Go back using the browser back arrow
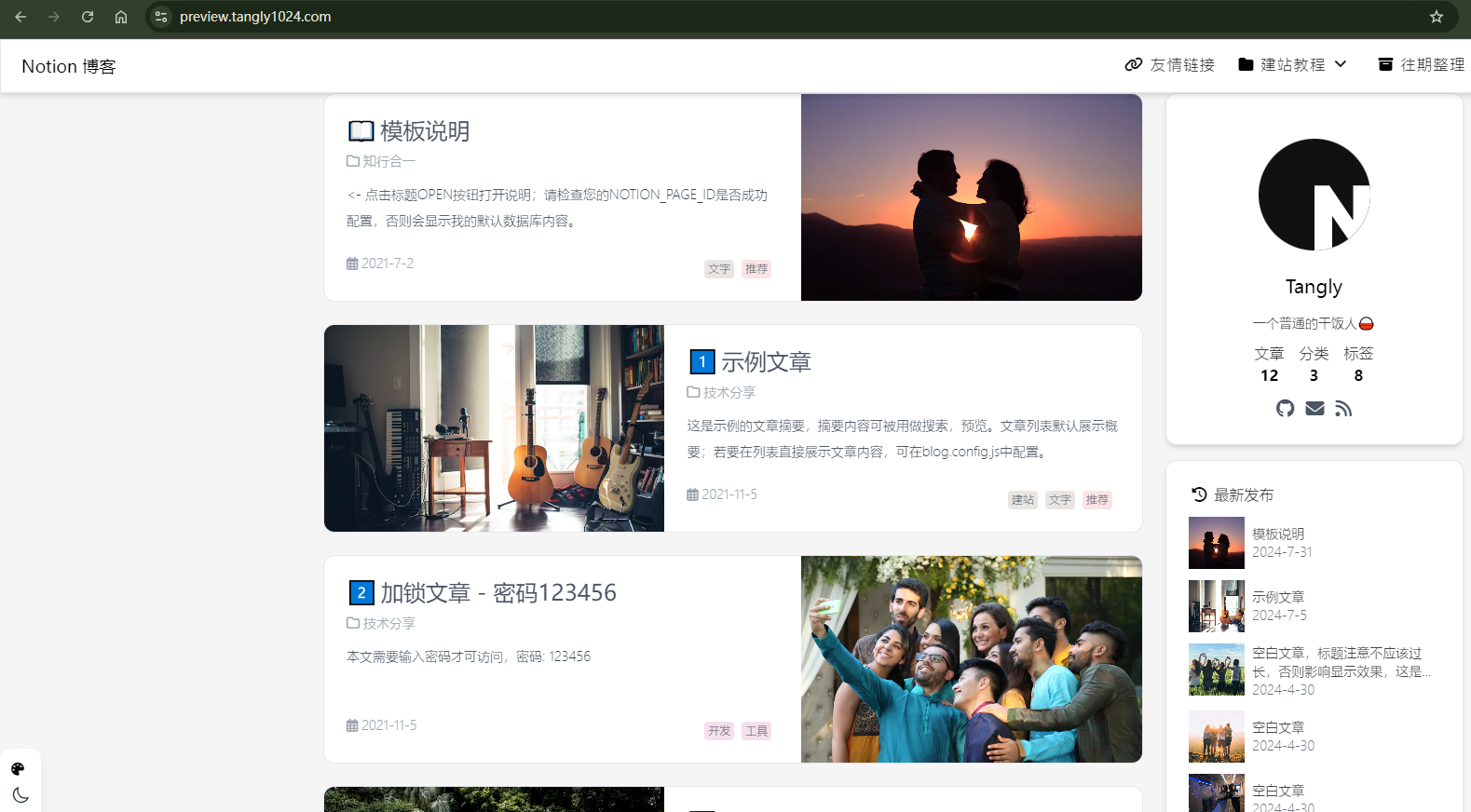Image resolution: width=1471 pixels, height=812 pixels. tap(20, 17)
